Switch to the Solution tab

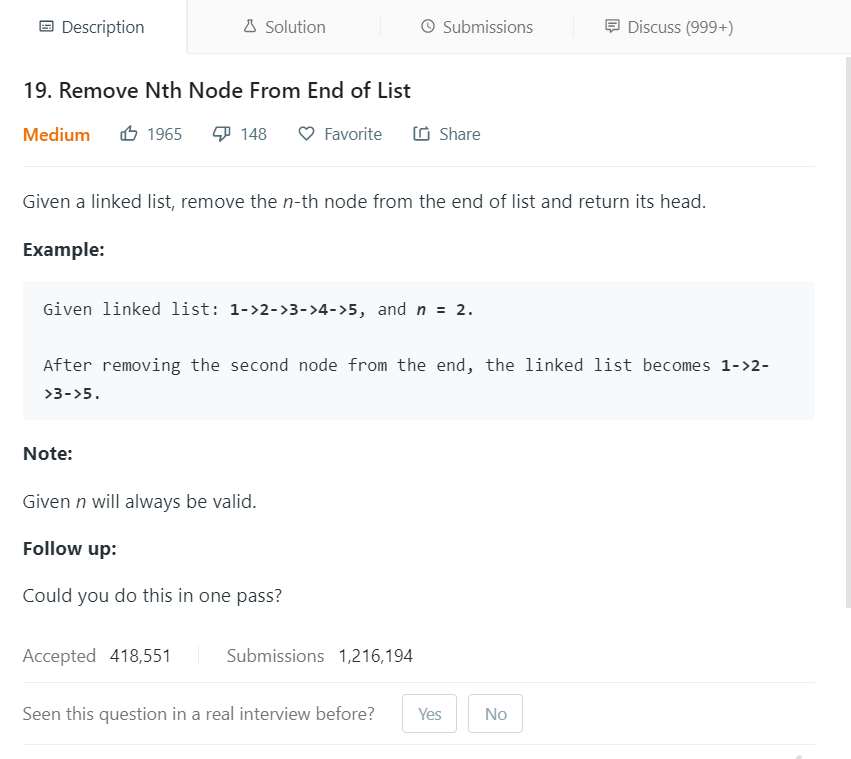(295, 27)
